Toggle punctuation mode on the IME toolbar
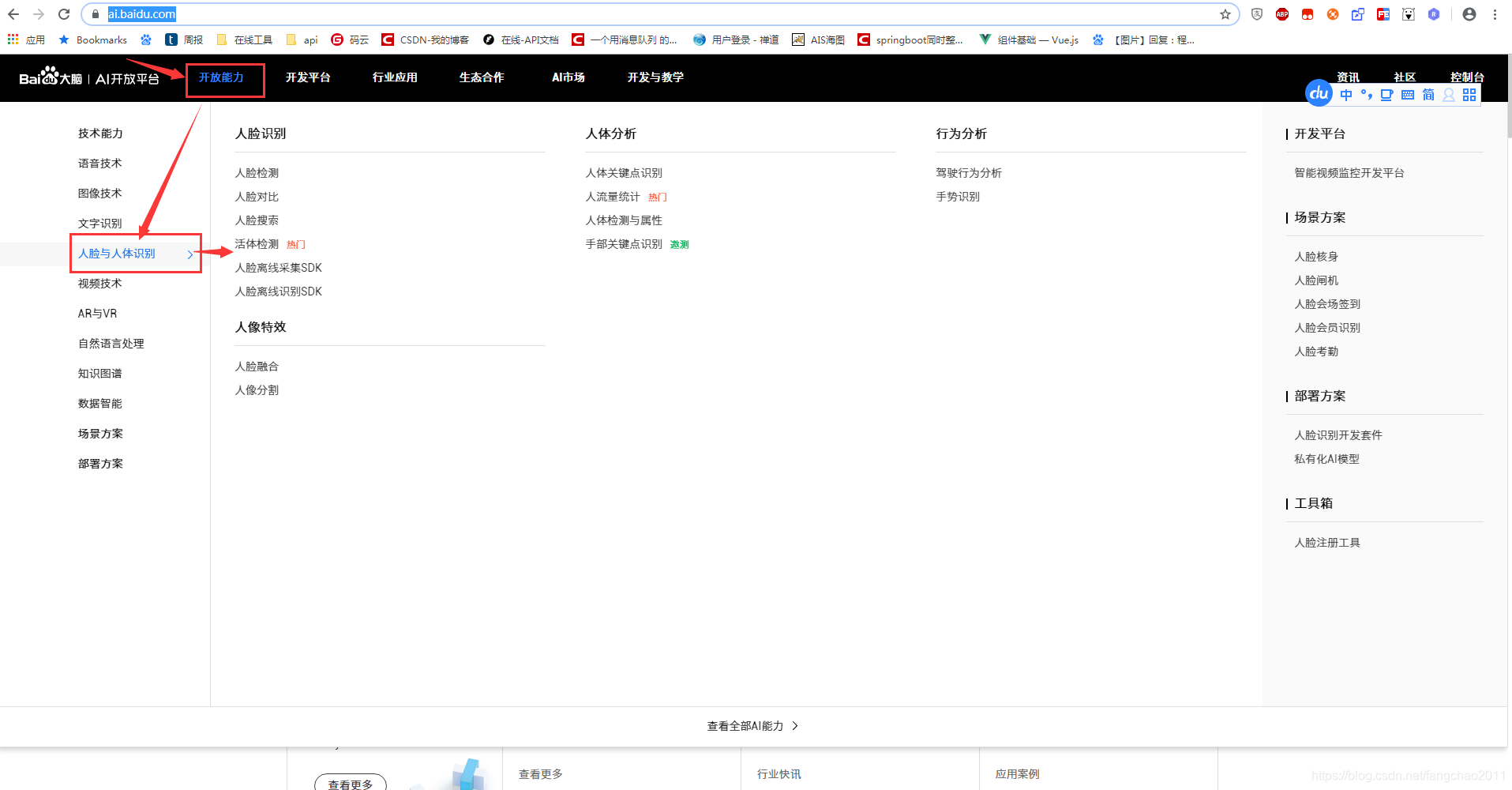This screenshot has width=1512, height=790. coord(1367,94)
